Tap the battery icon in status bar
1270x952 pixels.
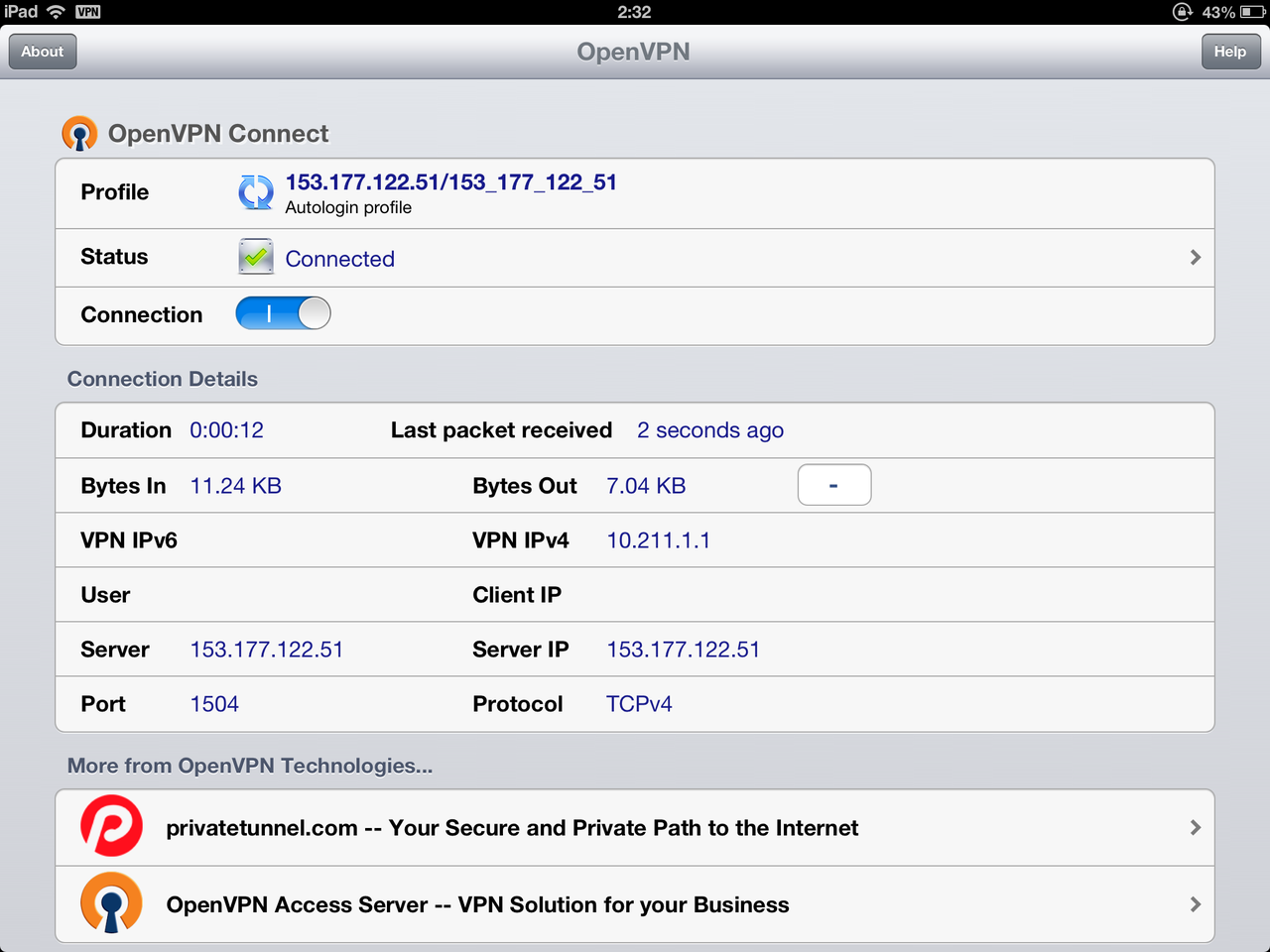point(1252,12)
